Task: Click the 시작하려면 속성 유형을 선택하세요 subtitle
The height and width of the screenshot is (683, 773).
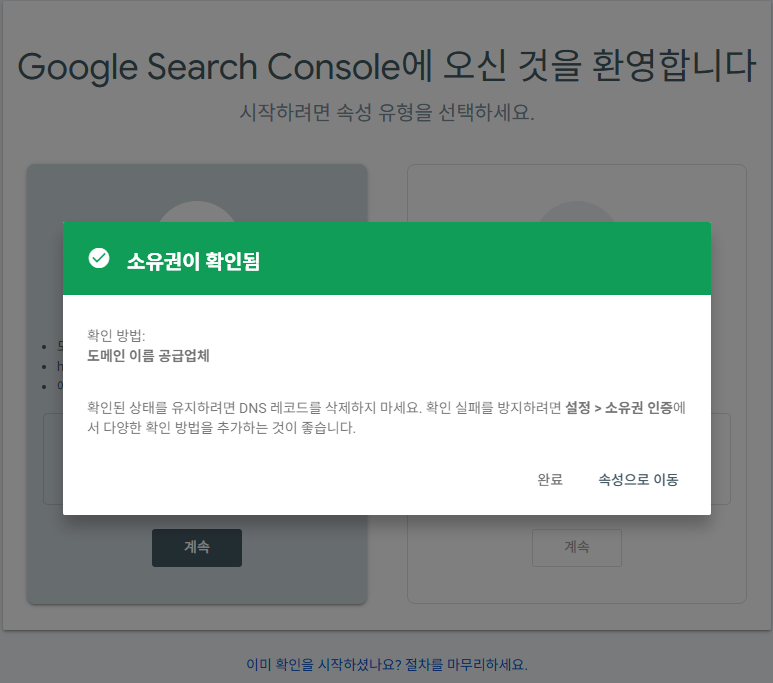Action: pos(387,112)
